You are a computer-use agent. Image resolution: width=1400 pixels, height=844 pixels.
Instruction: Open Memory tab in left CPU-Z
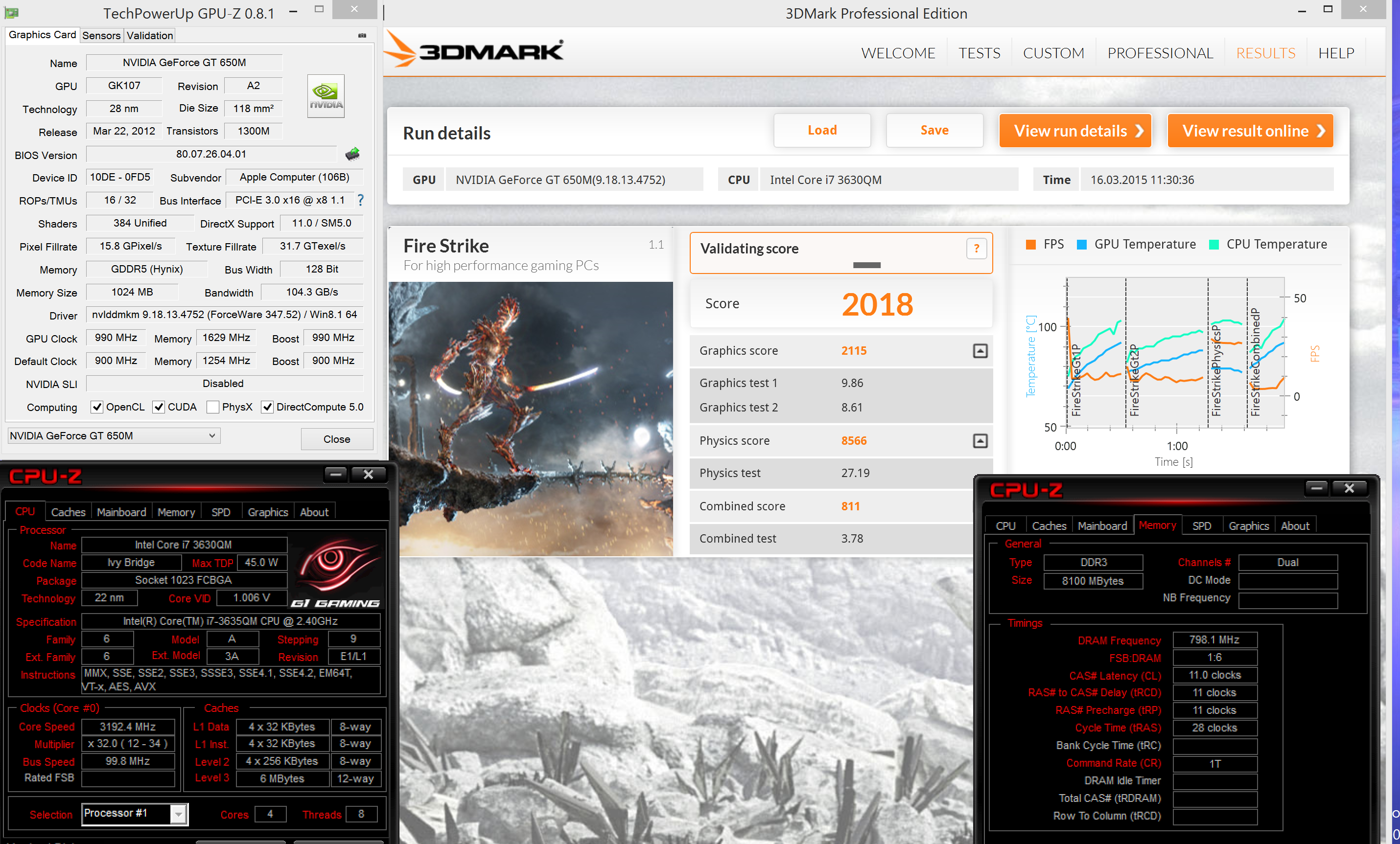(x=176, y=512)
